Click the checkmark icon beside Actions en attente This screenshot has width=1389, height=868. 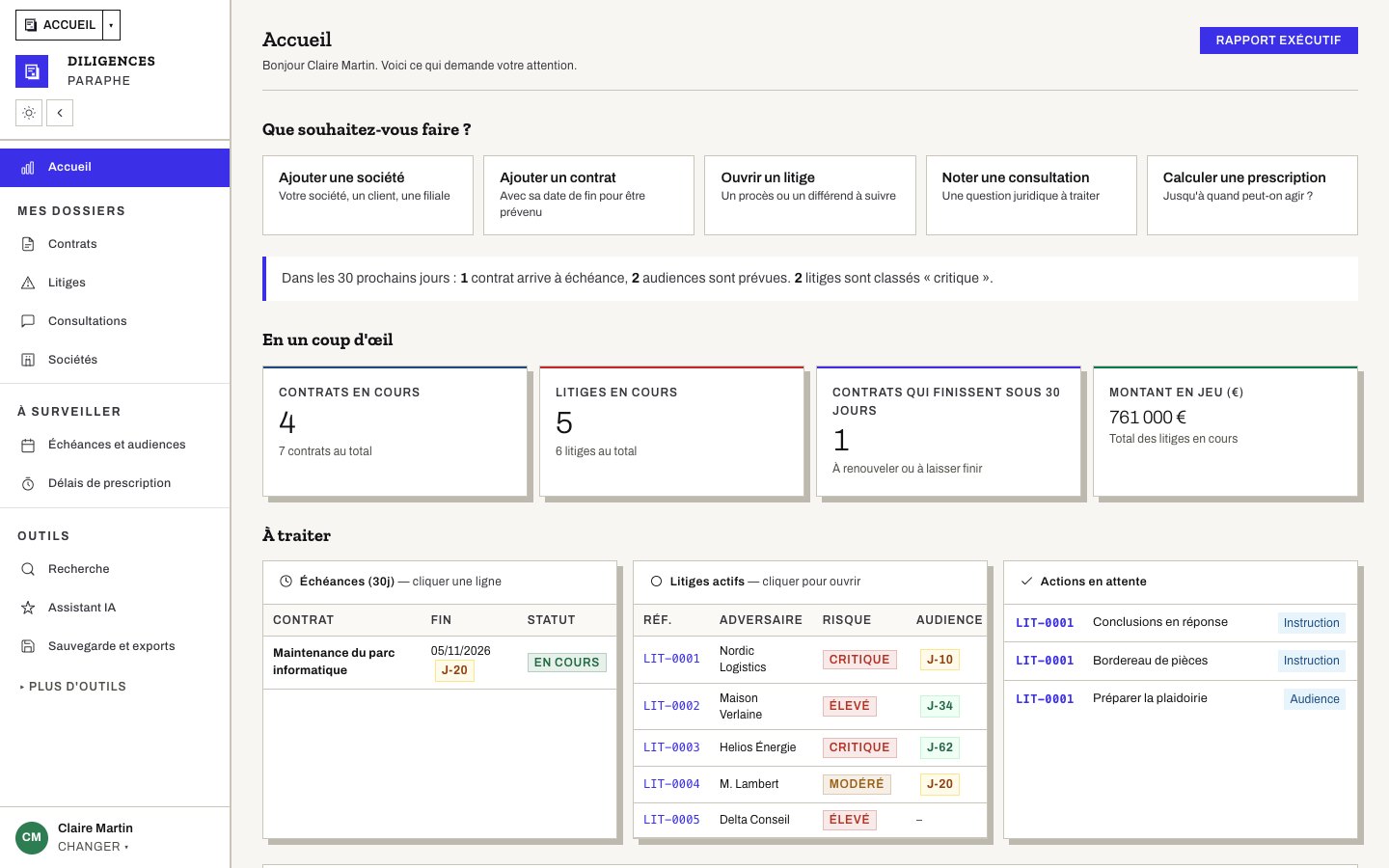(1026, 582)
